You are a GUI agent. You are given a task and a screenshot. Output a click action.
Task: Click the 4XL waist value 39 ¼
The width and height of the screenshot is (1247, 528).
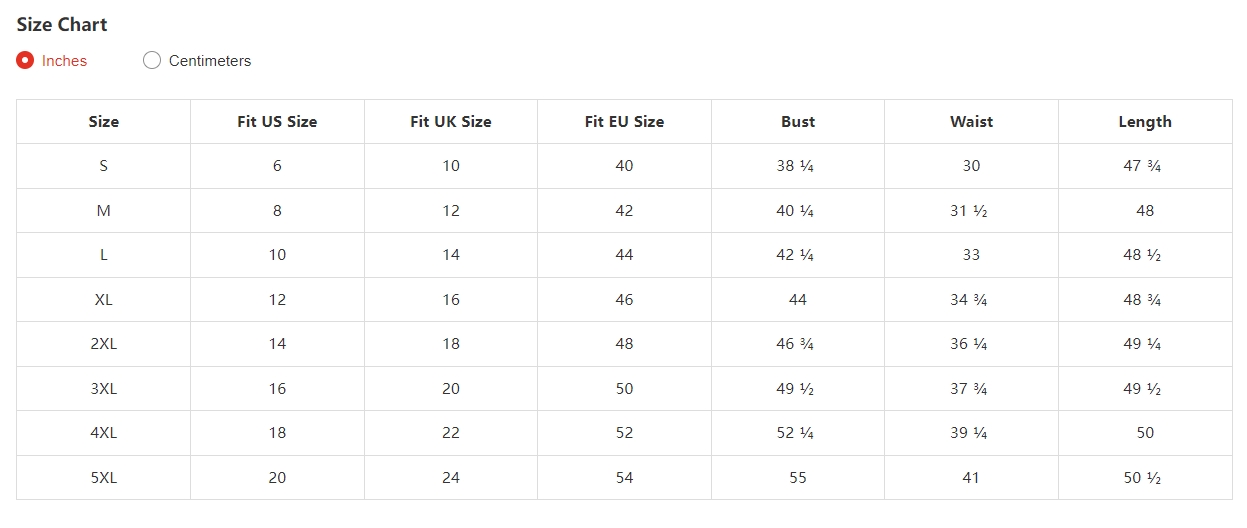tap(971, 433)
